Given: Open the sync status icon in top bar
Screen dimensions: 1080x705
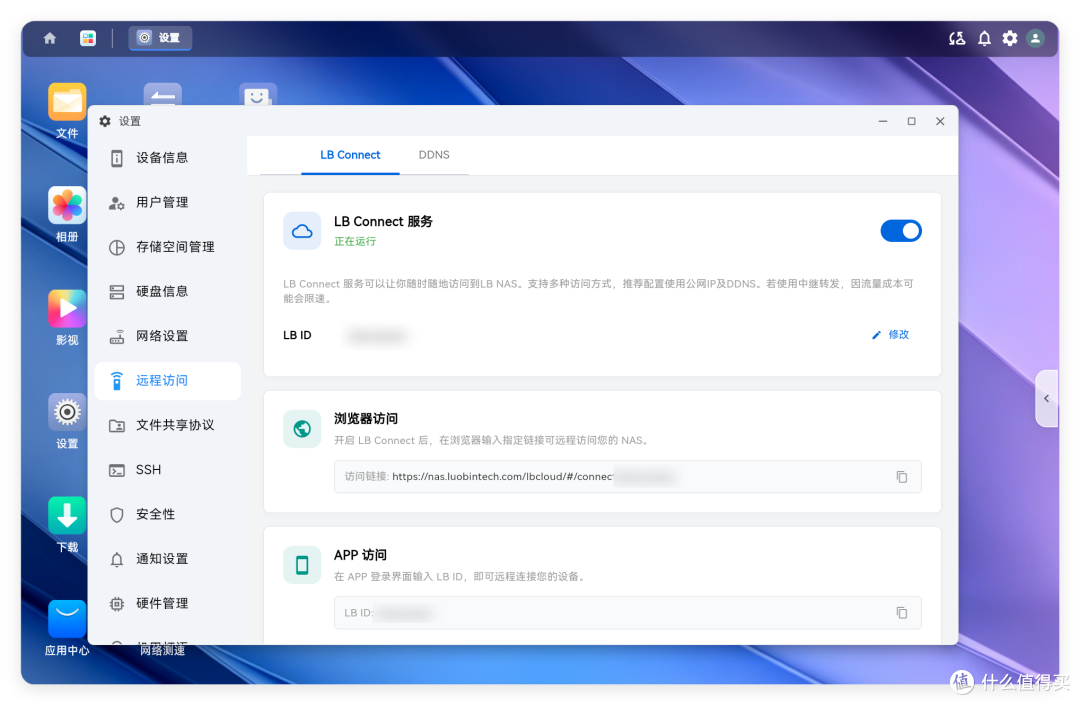Looking at the screenshot, I should [957, 39].
